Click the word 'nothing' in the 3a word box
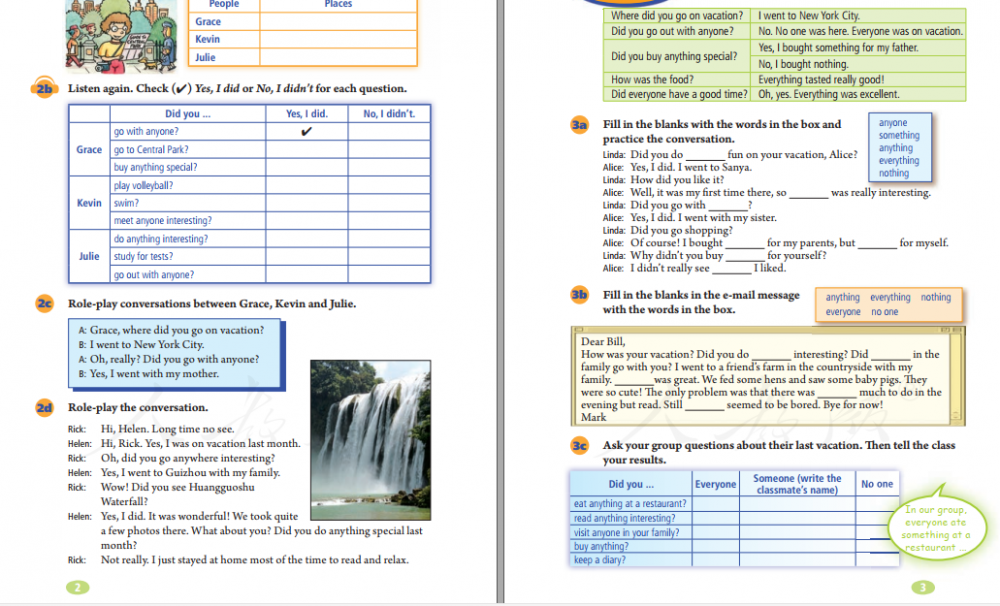The height and width of the screenshot is (606, 1000). (x=893, y=173)
